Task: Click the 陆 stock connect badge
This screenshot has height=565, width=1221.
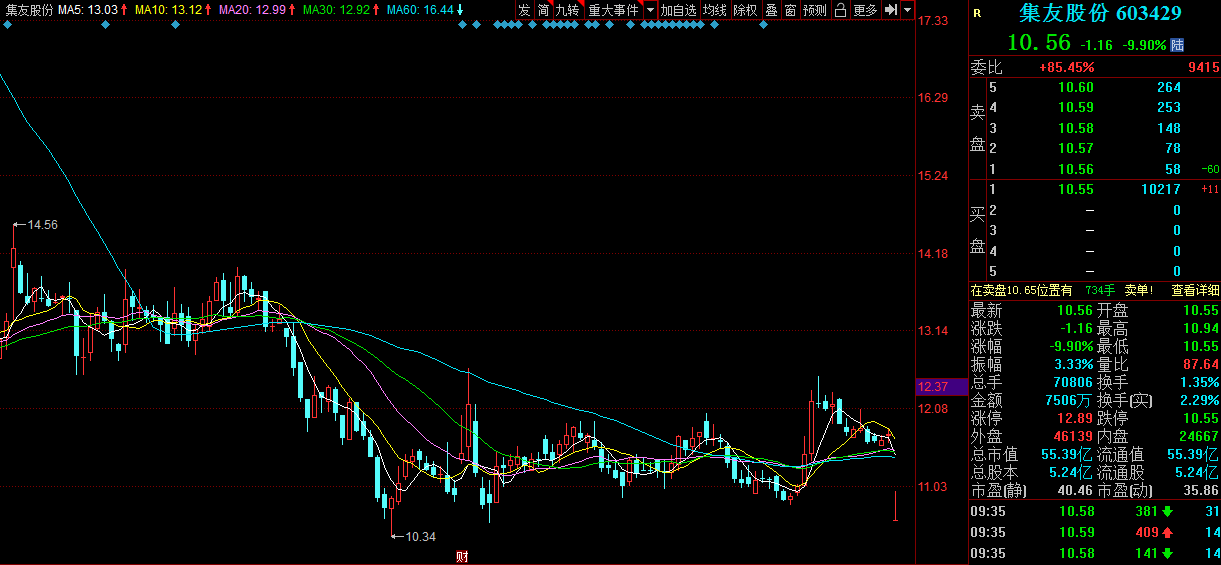Action: click(x=1178, y=44)
